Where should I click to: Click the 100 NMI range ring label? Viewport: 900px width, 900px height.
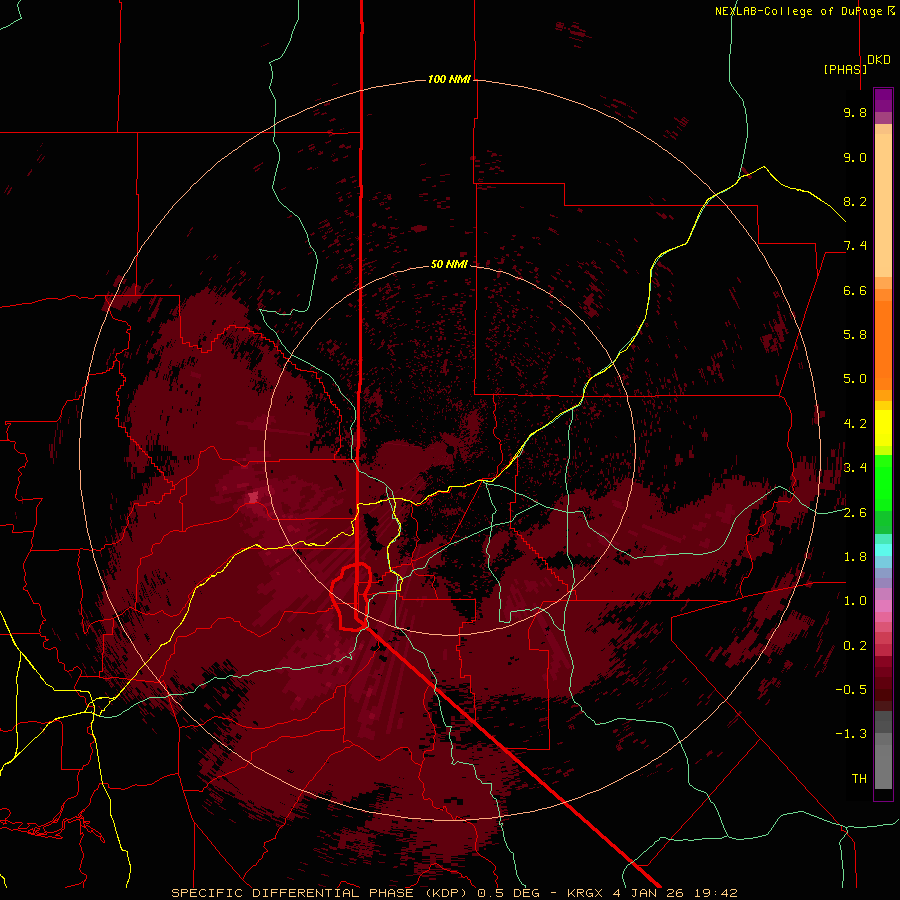coord(449,79)
